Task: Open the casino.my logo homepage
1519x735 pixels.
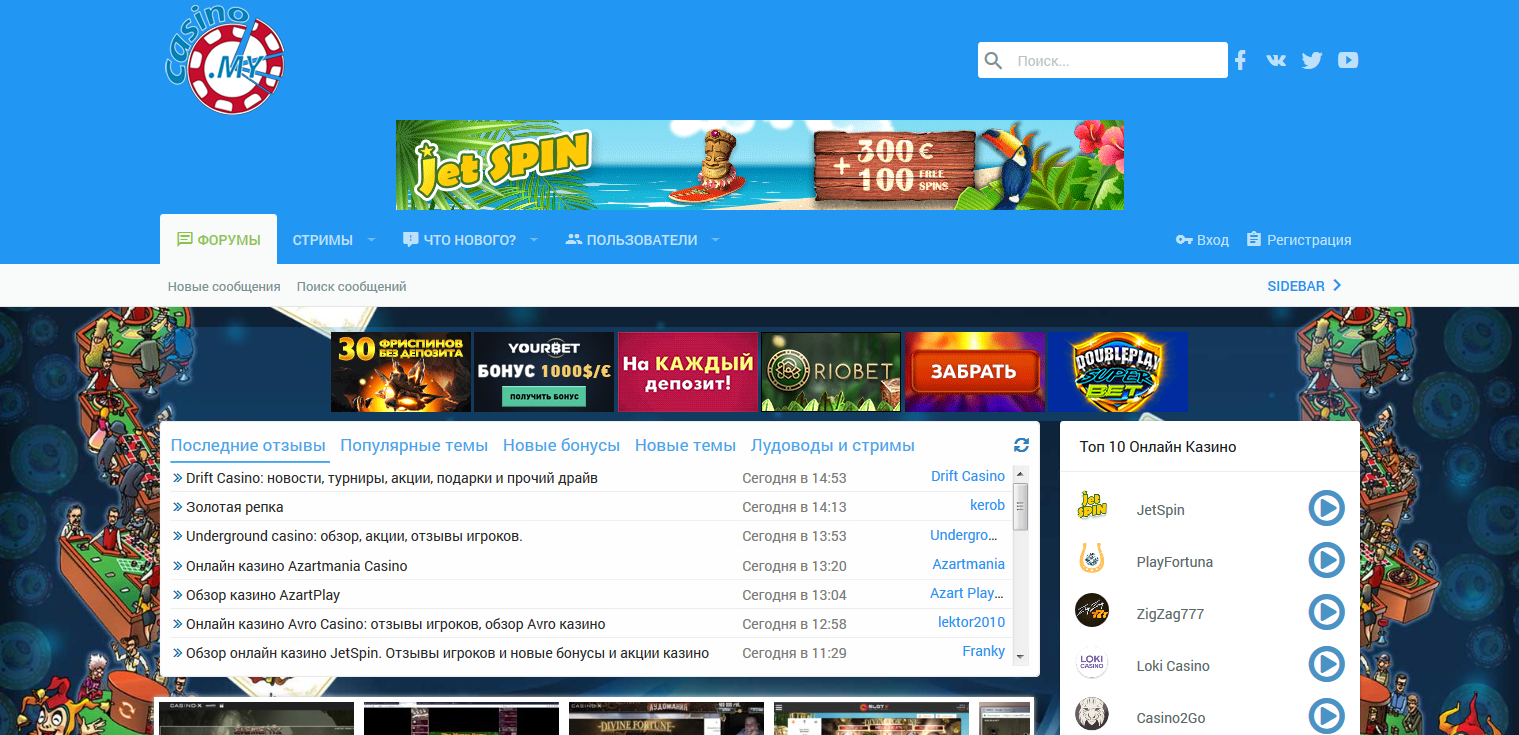Action: pyautogui.click(x=225, y=58)
